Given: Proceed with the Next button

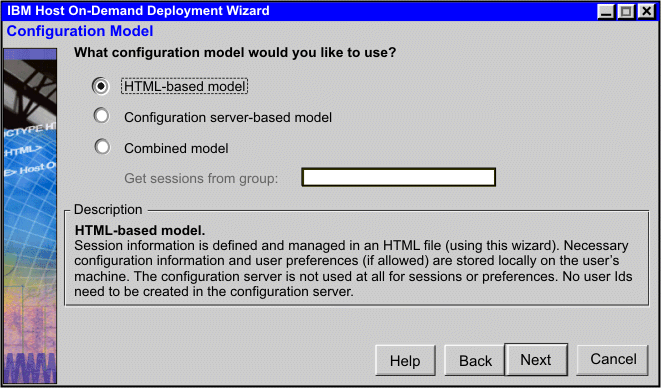Looking at the screenshot, I should tap(536, 360).
